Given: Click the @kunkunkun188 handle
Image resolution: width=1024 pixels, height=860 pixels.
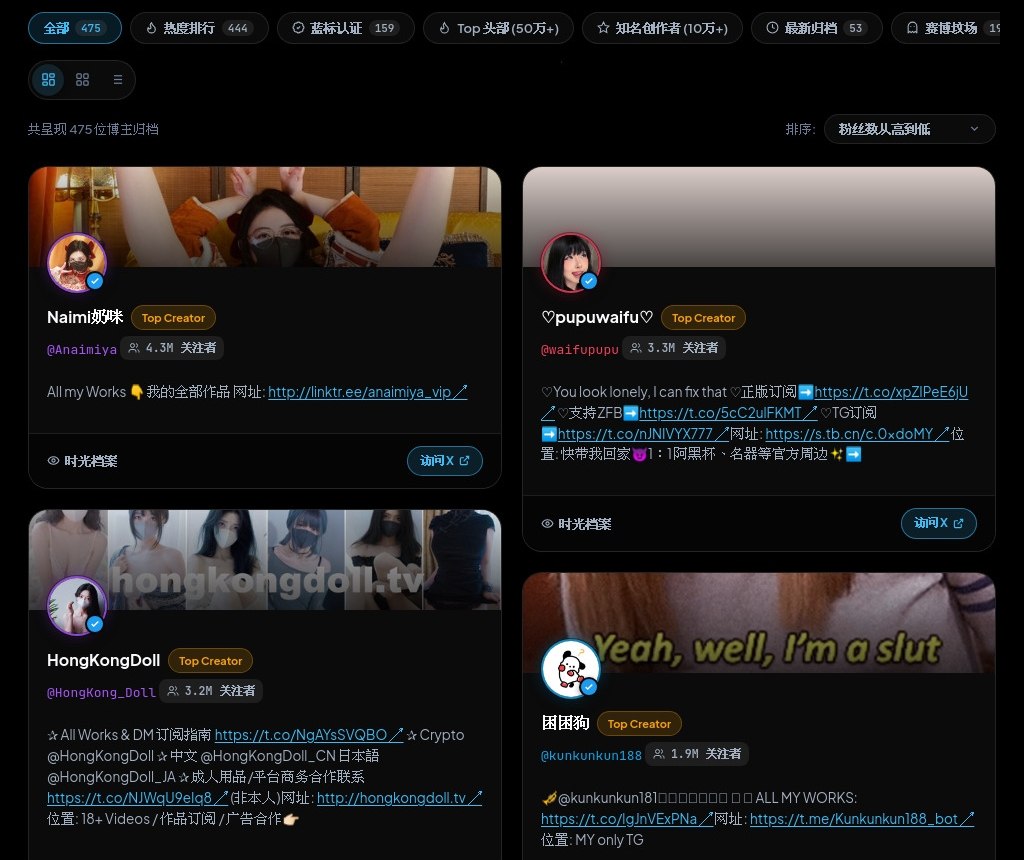Looking at the screenshot, I should tap(591, 755).
